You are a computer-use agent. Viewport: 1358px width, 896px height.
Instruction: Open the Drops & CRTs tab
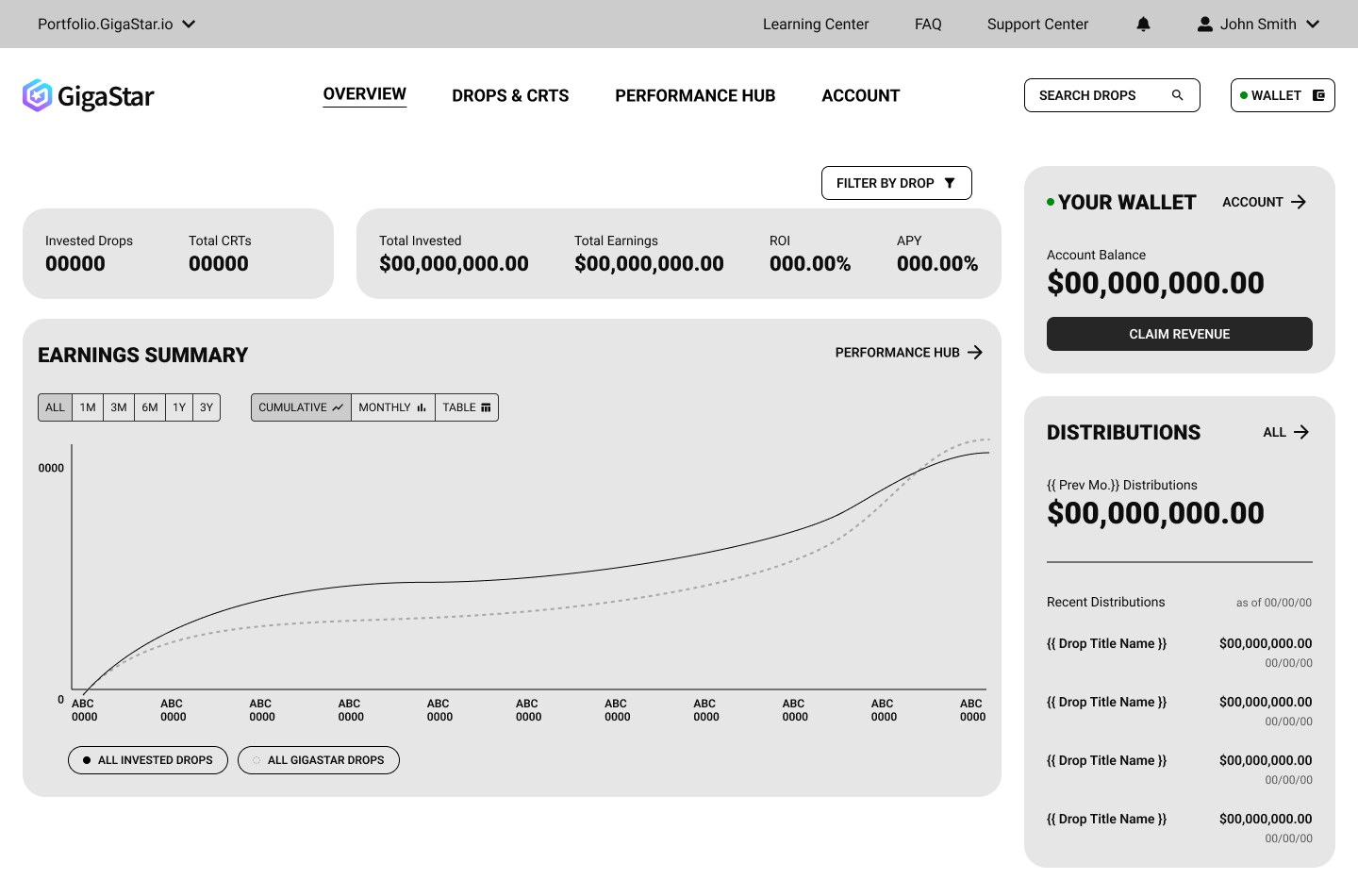[510, 95]
